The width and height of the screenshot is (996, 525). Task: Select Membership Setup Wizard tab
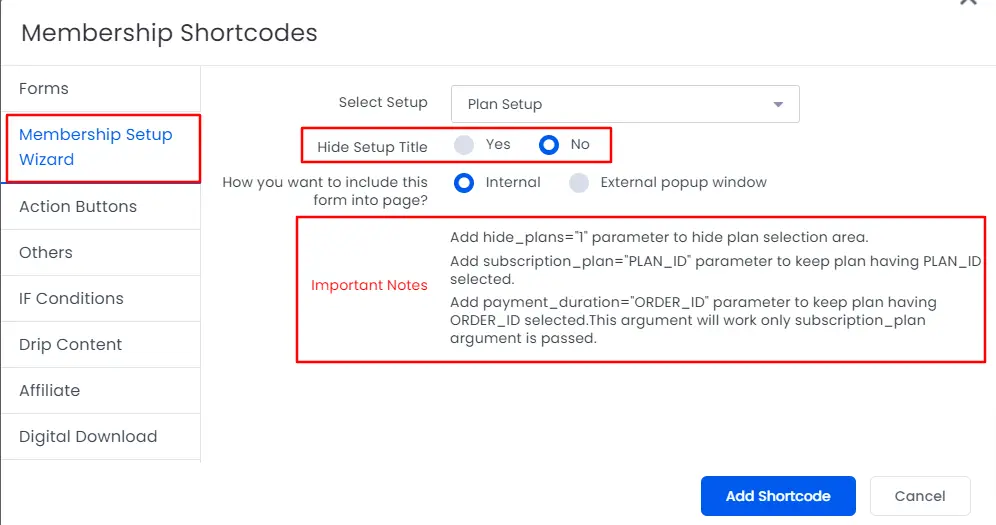pos(96,147)
